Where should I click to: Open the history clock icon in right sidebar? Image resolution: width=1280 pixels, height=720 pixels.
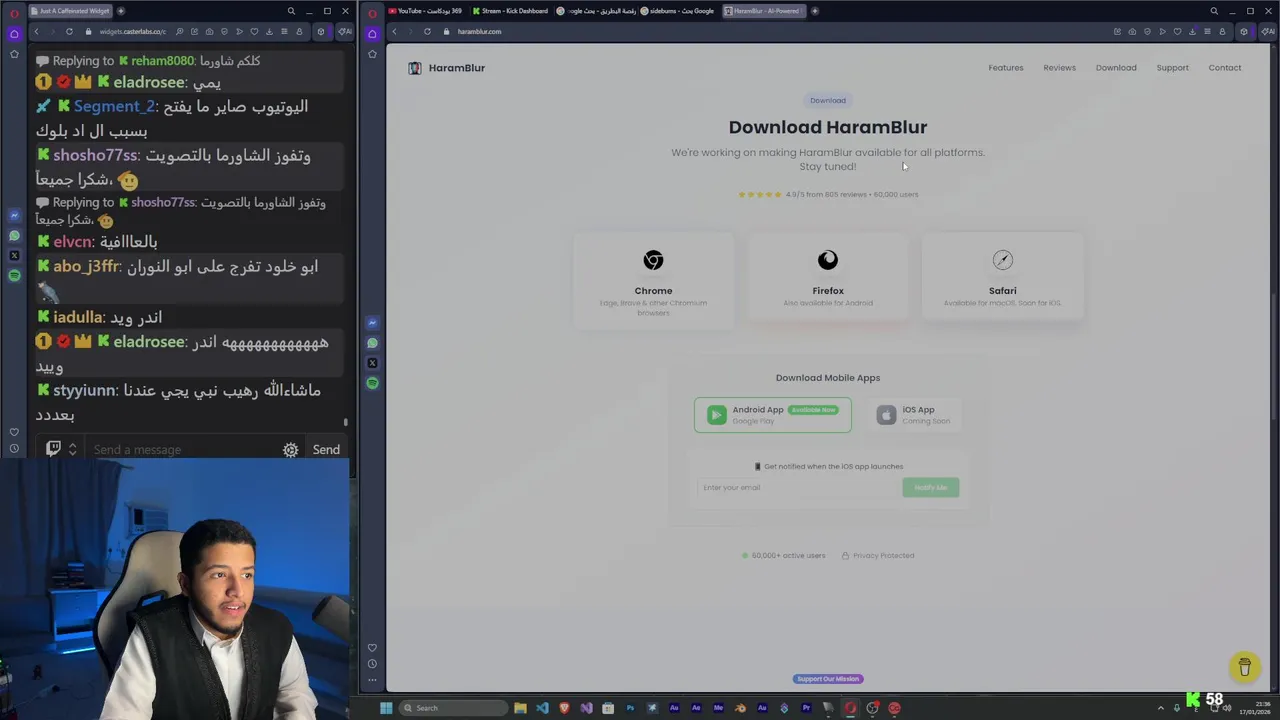pyautogui.click(x=372, y=664)
